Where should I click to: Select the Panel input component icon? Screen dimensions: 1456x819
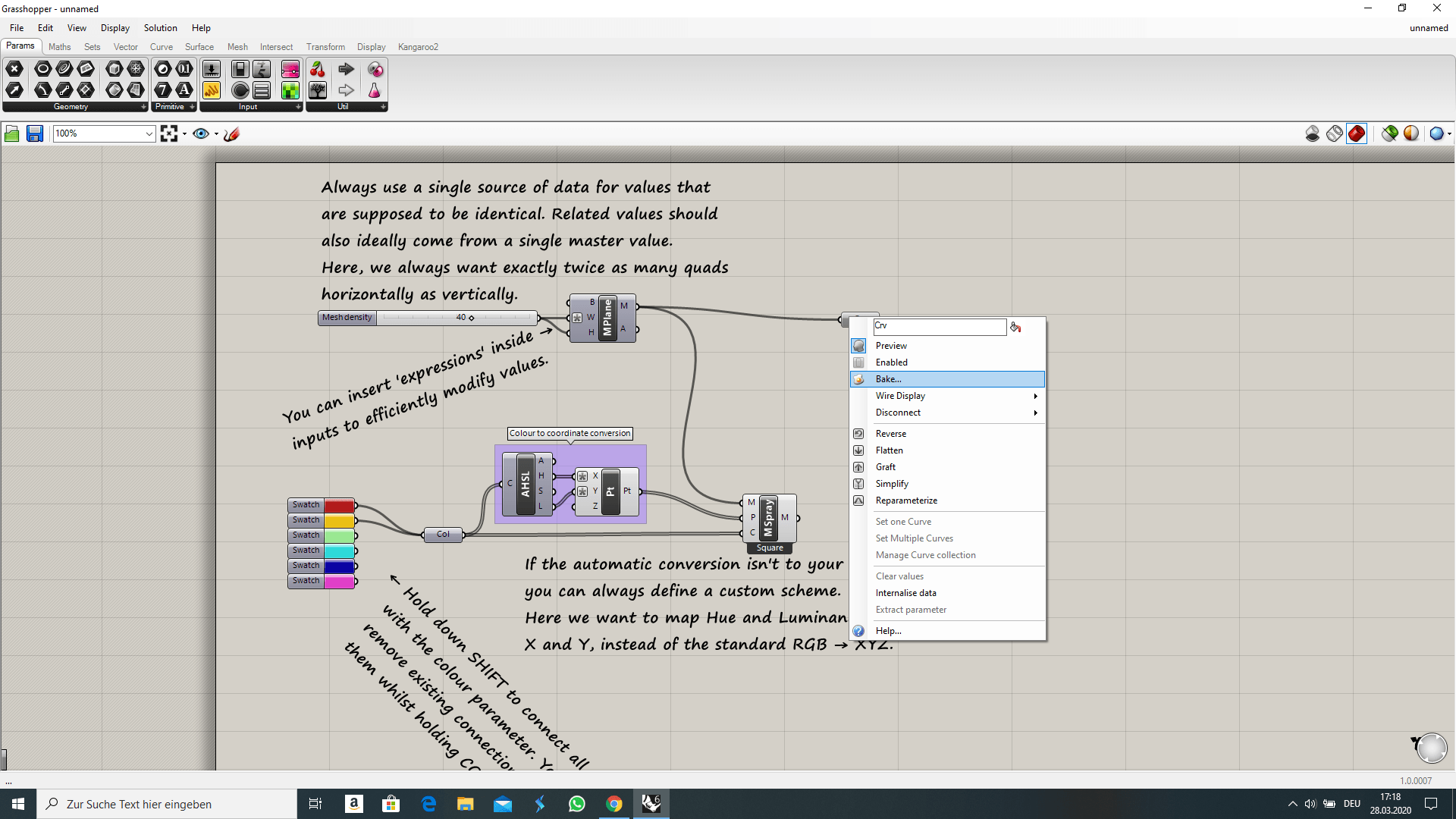coord(212,91)
